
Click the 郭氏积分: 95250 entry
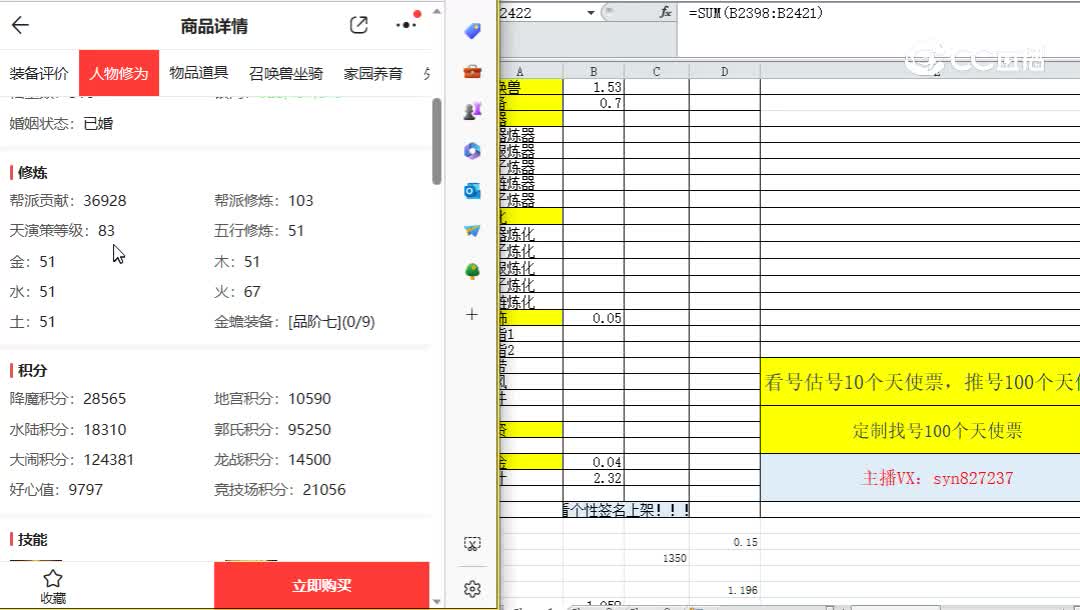coord(273,430)
